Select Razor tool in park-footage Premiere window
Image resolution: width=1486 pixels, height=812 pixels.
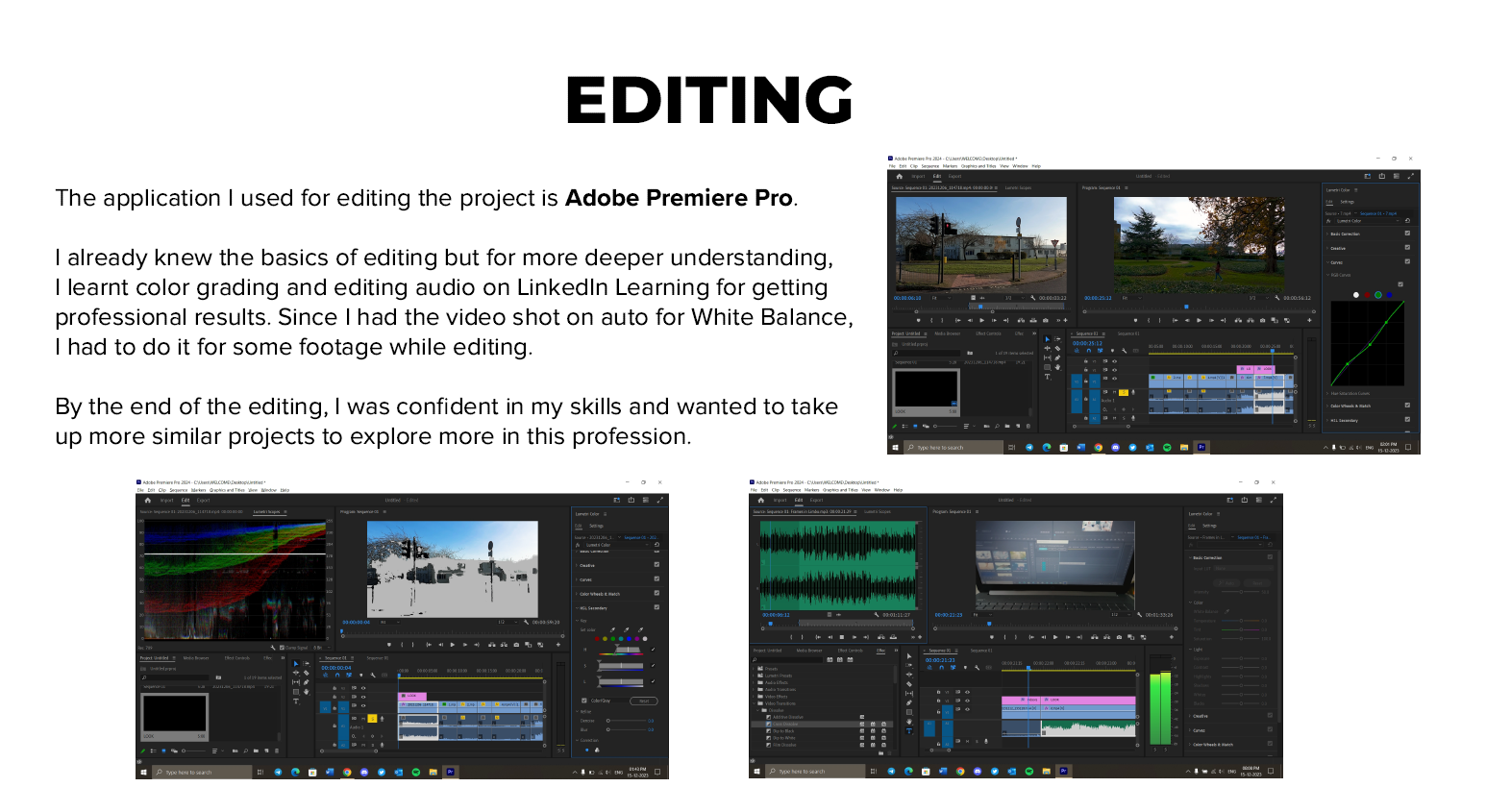pos(1057,349)
